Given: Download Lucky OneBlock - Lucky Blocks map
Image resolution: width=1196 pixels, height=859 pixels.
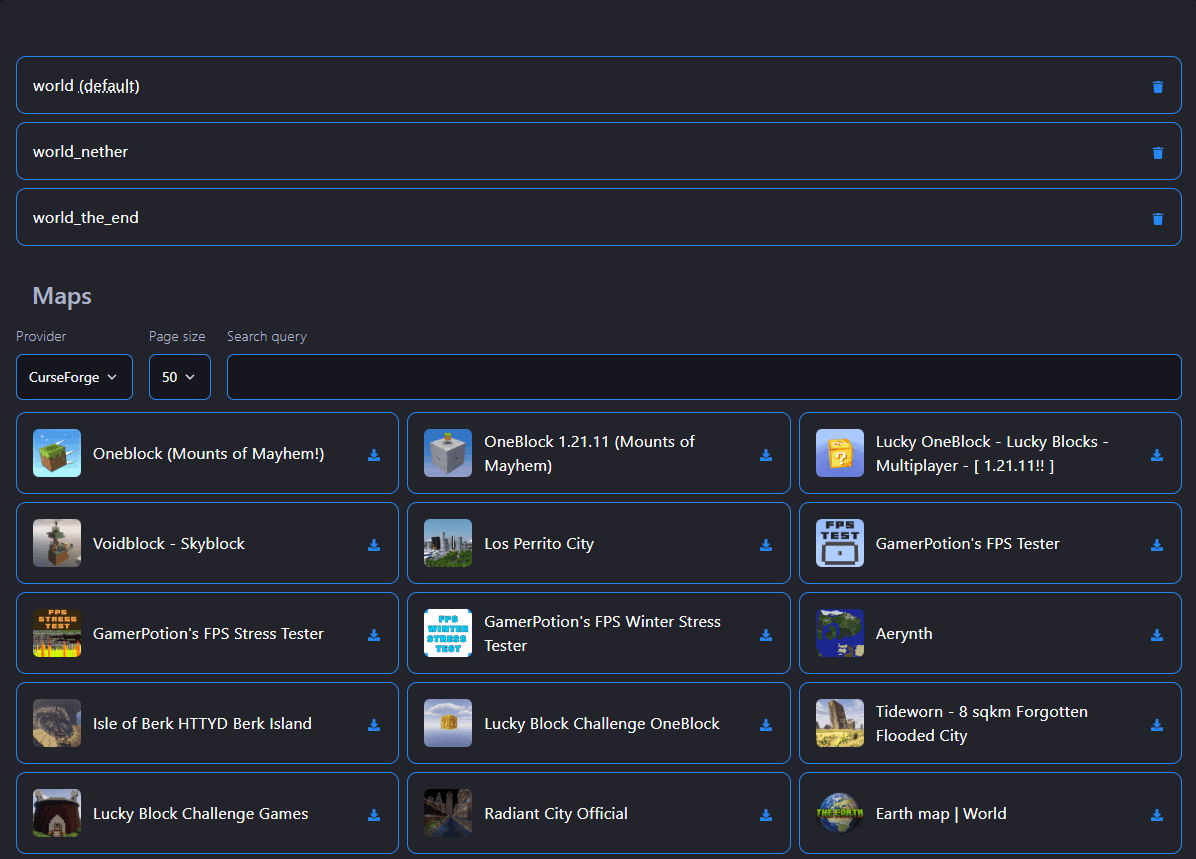Looking at the screenshot, I should (x=1156, y=455).
